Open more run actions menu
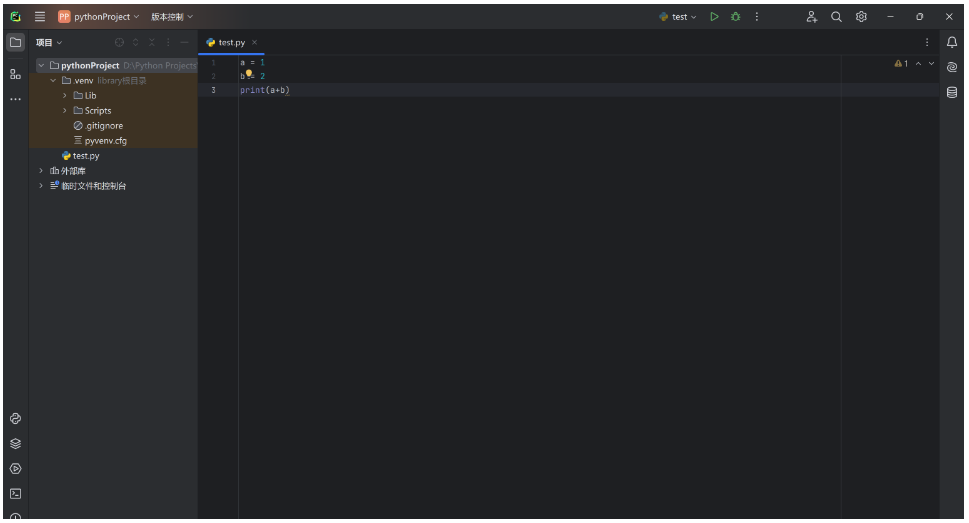Screen dimensions: 969x523 point(756,17)
